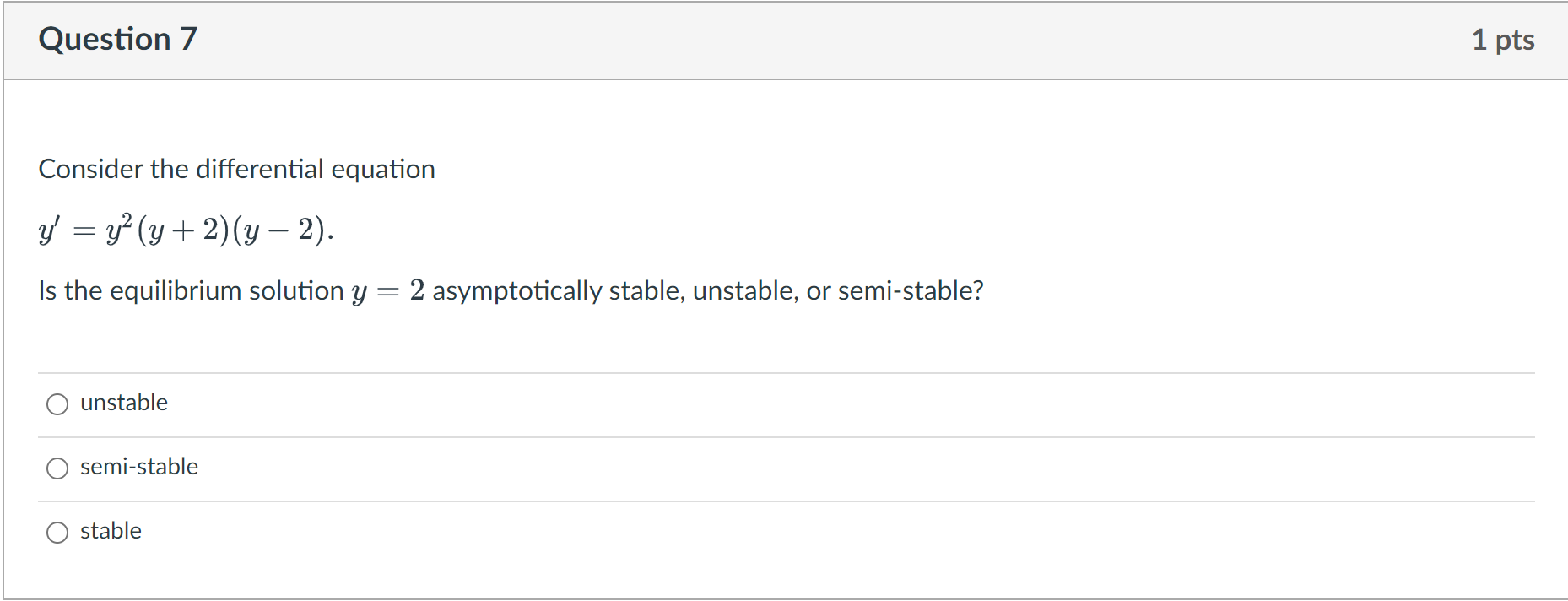The width and height of the screenshot is (1568, 601).
Task: Click the semi-stable option label
Action: pyautogui.click(x=139, y=467)
